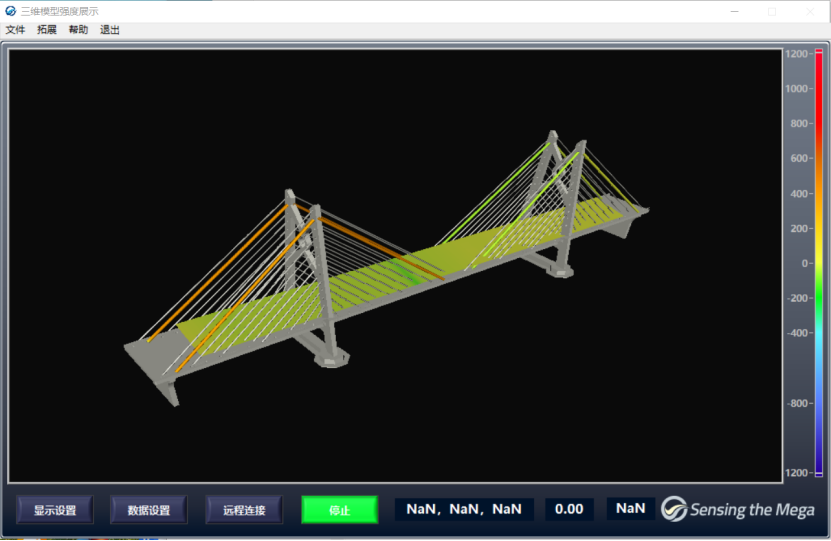Screen dimensions: 831x541
Task: Click the 0.00 value field
Action: (569, 509)
